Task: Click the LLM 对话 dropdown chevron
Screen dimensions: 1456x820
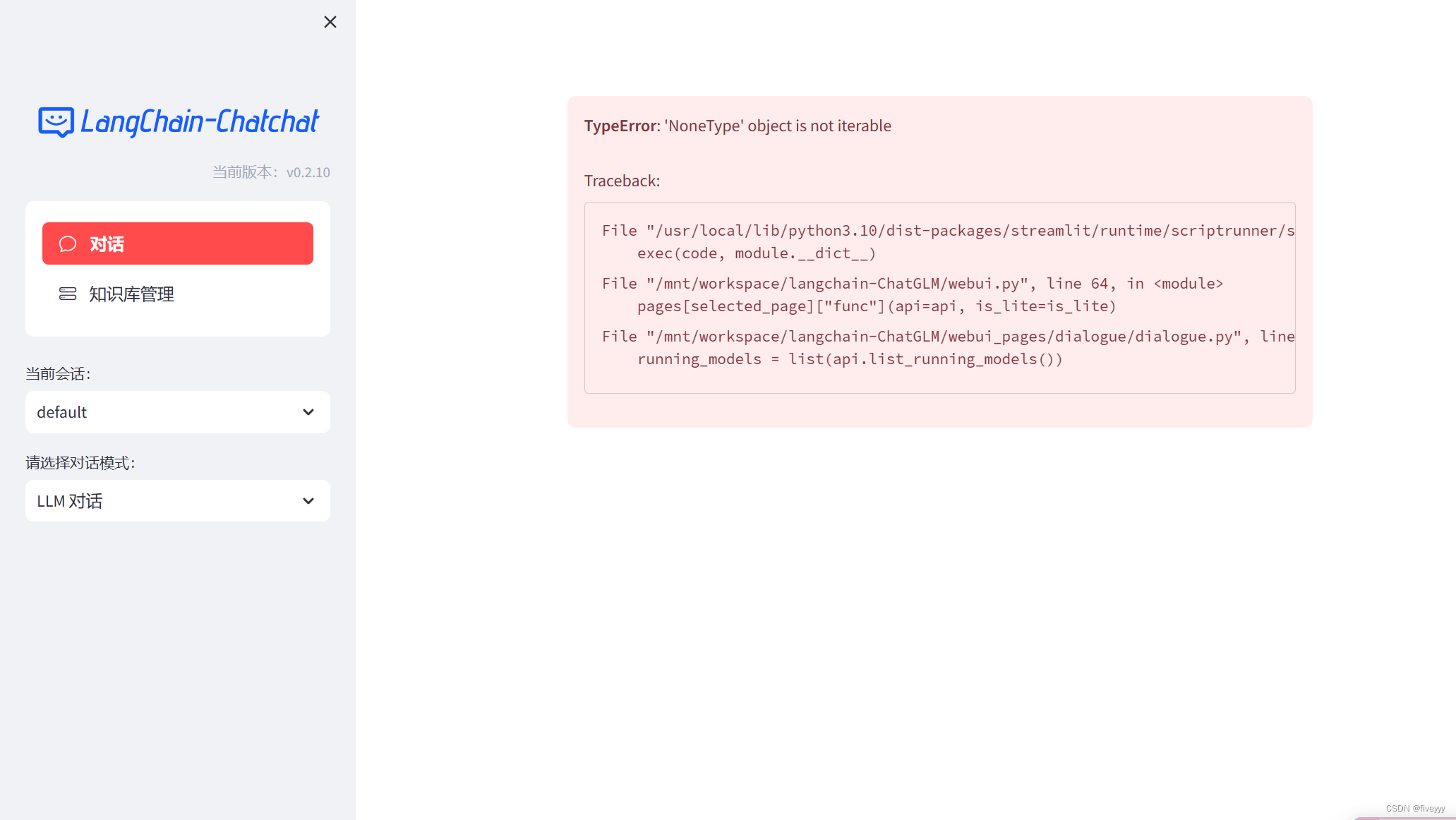Action: (x=308, y=501)
